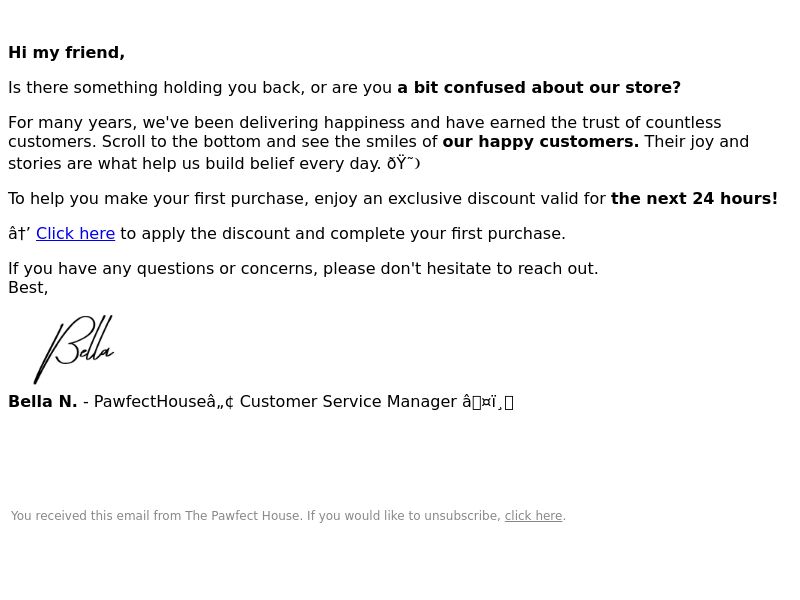Click the 'The Pawfect House' footer text

coord(242,516)
